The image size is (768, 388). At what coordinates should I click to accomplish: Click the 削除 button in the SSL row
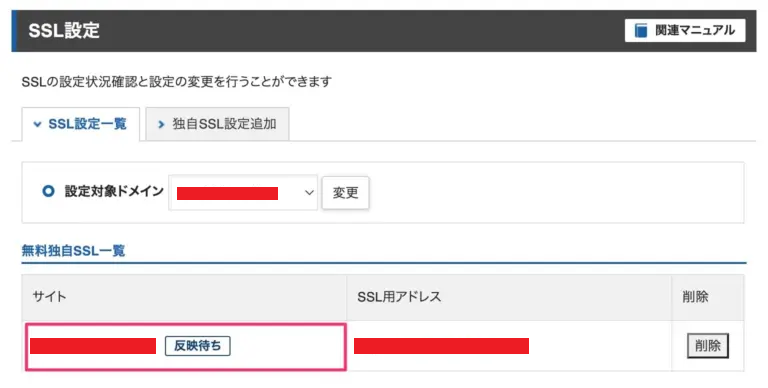tap(708, 346)
